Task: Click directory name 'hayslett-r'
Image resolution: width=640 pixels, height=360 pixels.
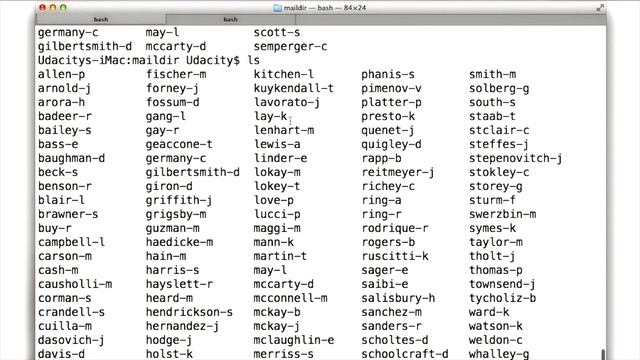Action: [x=179, y=284]
